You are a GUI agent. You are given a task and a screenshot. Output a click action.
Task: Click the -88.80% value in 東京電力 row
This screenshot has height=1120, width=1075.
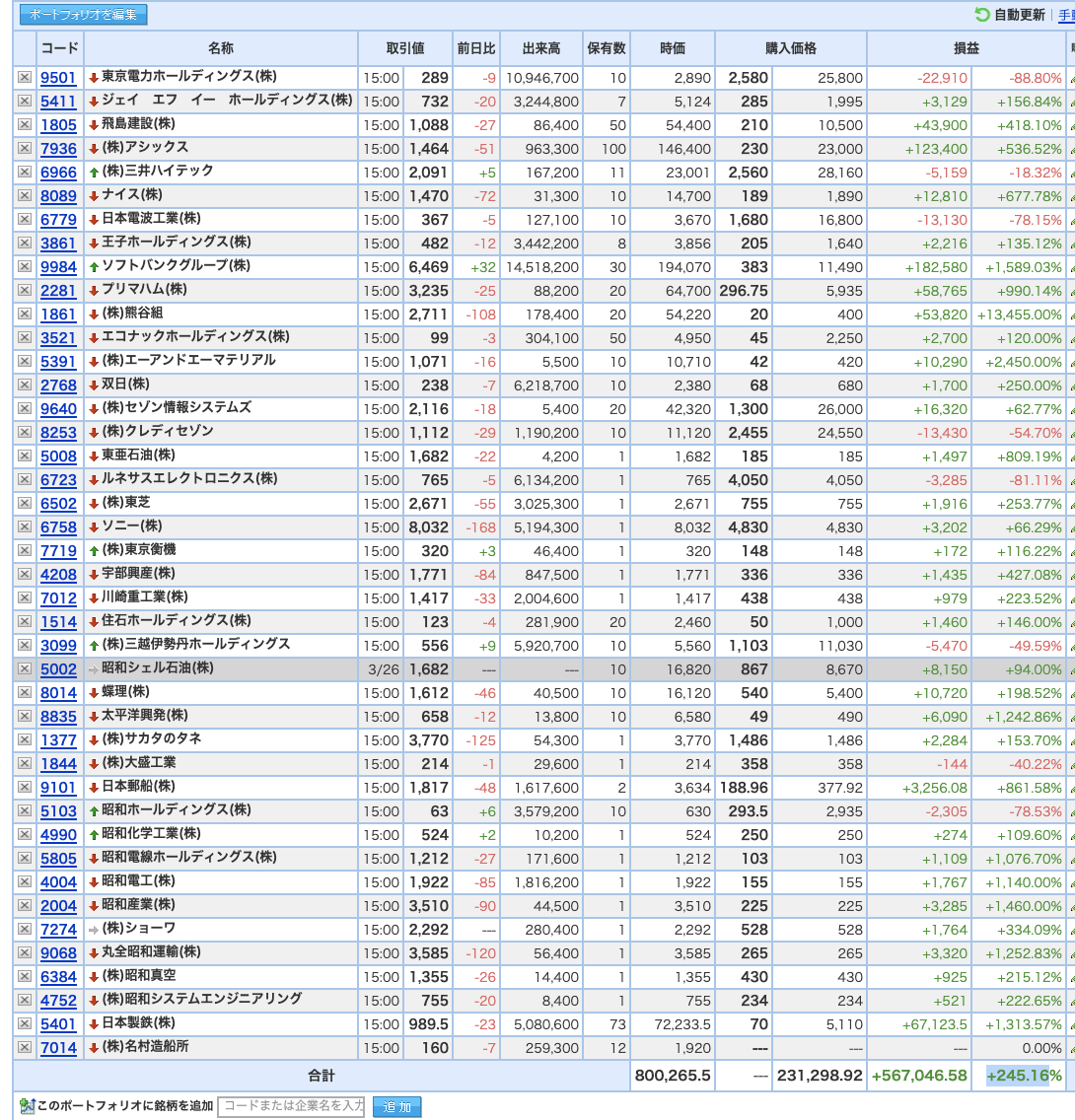tap(1035, 78)
